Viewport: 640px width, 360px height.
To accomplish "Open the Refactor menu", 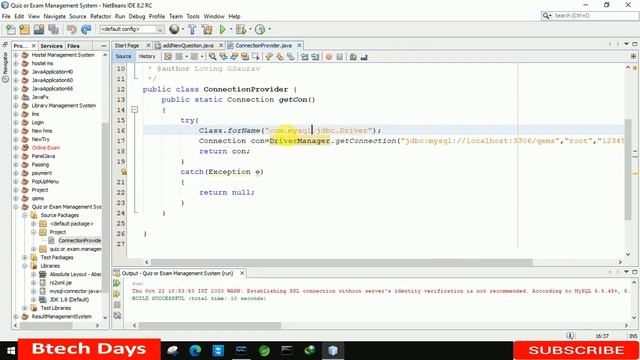I will pyautogui.click(x=100, y=16).
